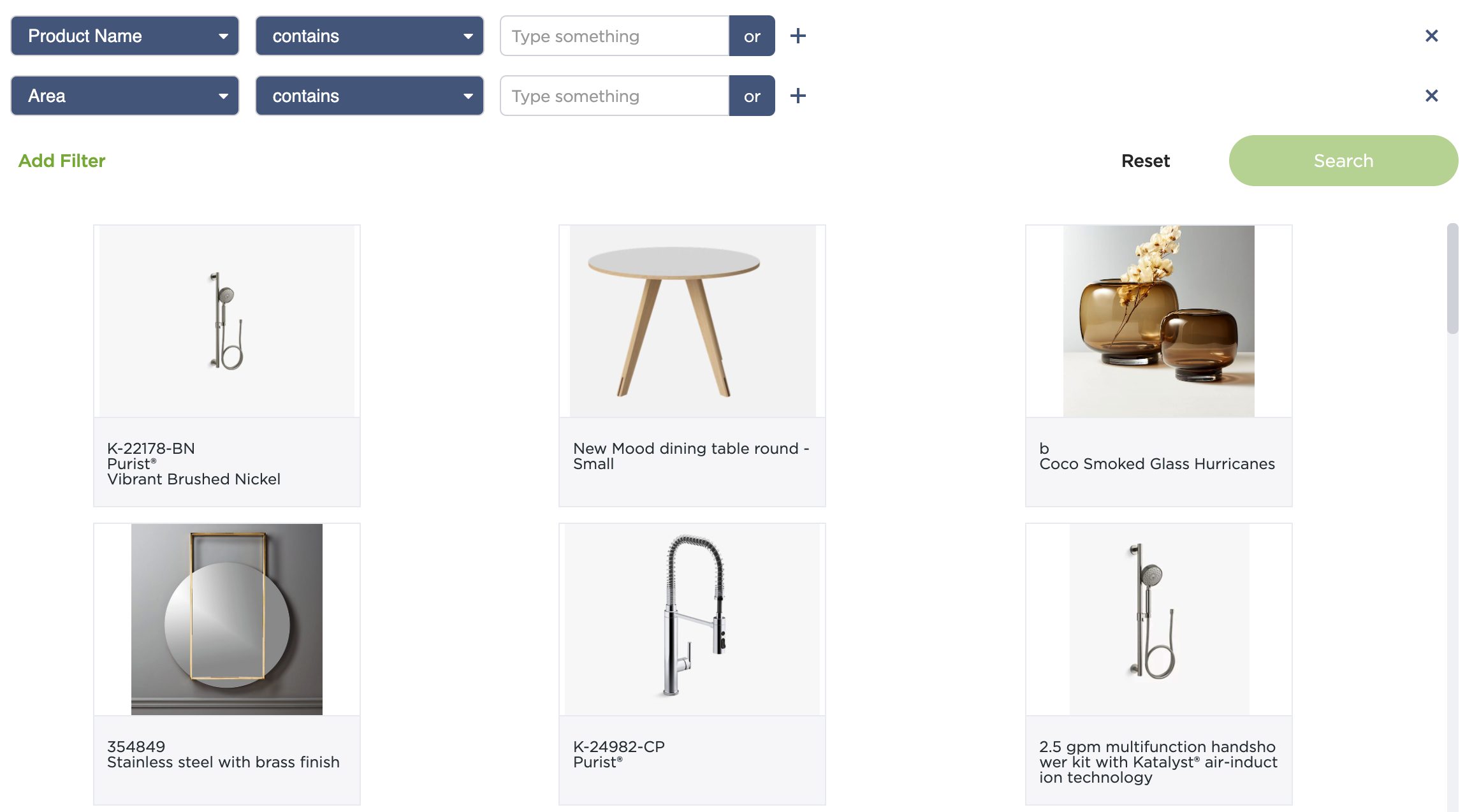Click the plus icon next to Area filter

(x=798, y=96)
